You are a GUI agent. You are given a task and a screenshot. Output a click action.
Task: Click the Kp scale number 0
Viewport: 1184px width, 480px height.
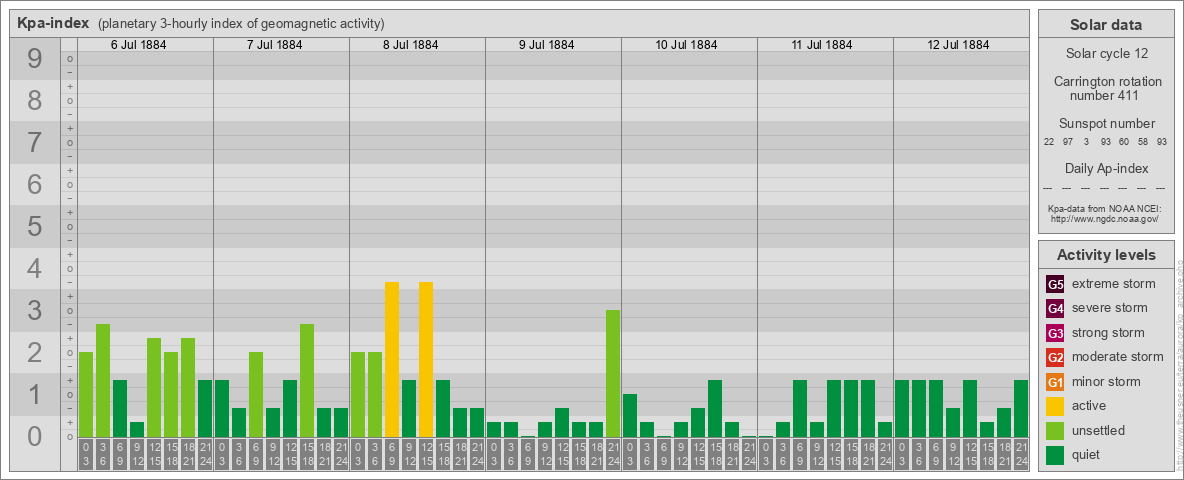pos(35,435)
